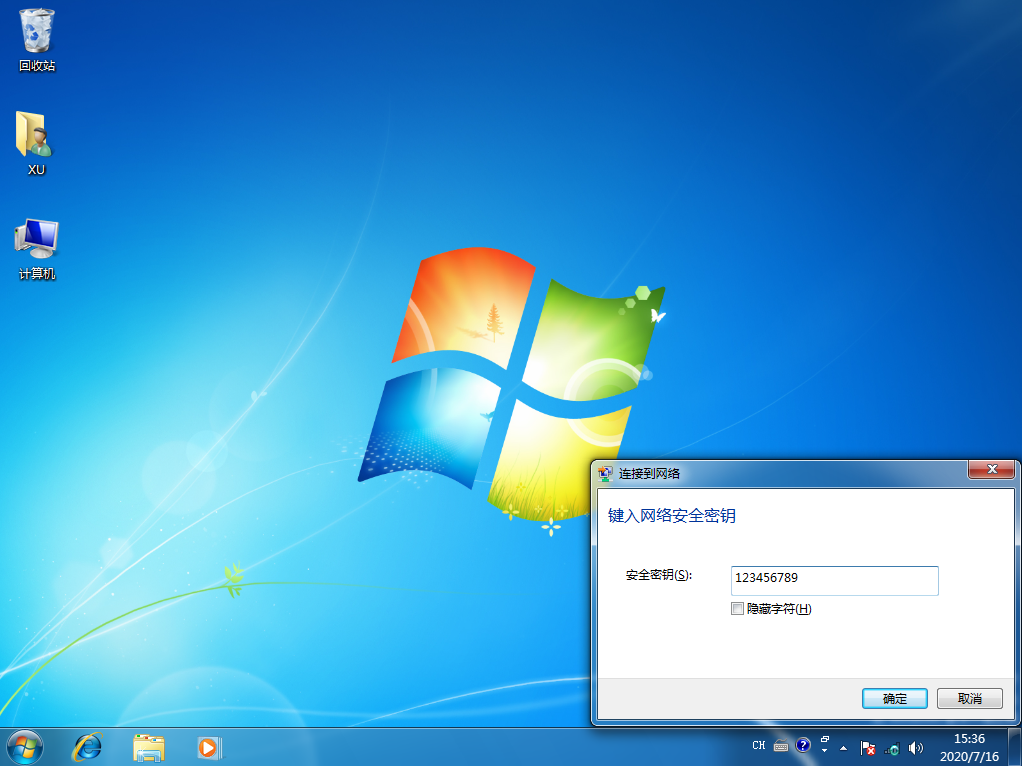Select the XU user folder icon
This screenshot has height=766, width=1022.
point(36,144)
